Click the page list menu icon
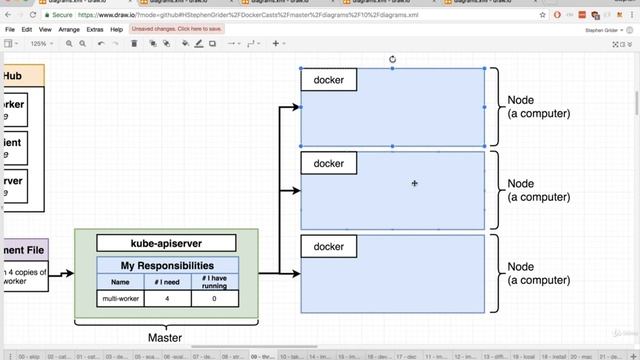The width and height of the screenshot is (640, 360). [x=10, y=356]
